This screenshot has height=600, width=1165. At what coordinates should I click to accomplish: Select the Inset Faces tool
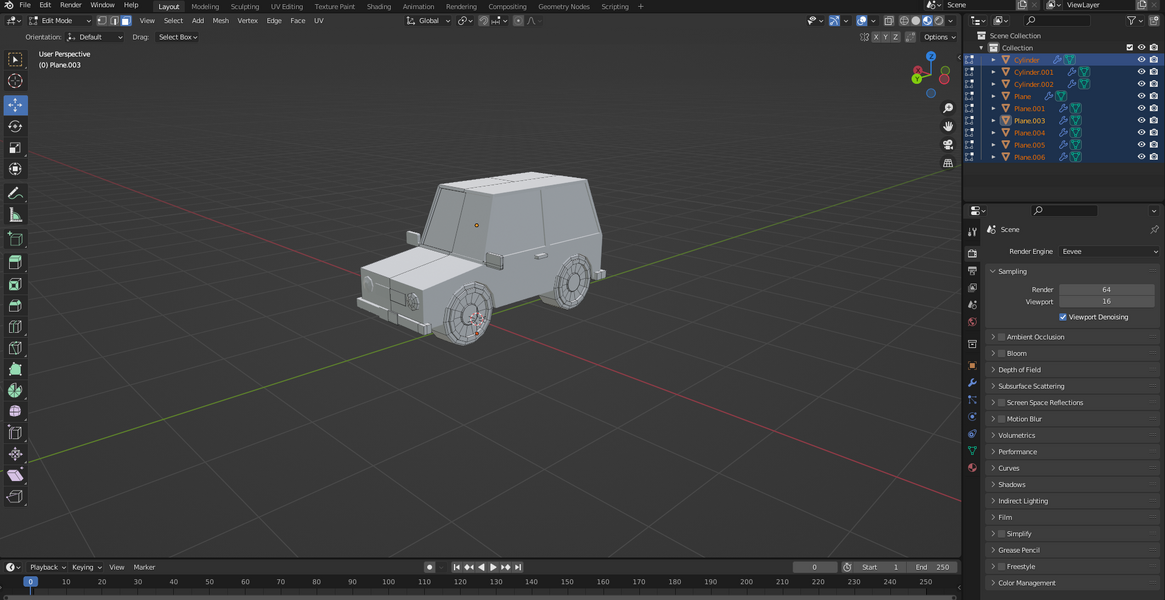15,284
